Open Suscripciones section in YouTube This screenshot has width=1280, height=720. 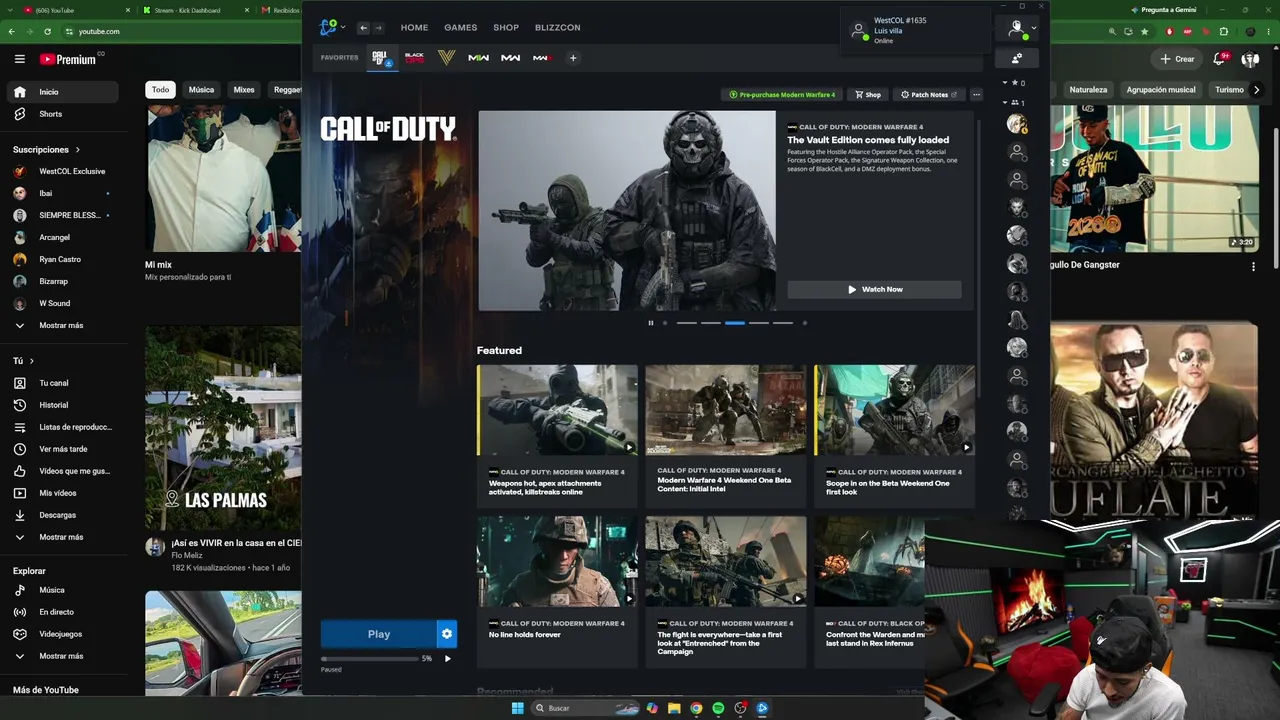coord(46,150)
